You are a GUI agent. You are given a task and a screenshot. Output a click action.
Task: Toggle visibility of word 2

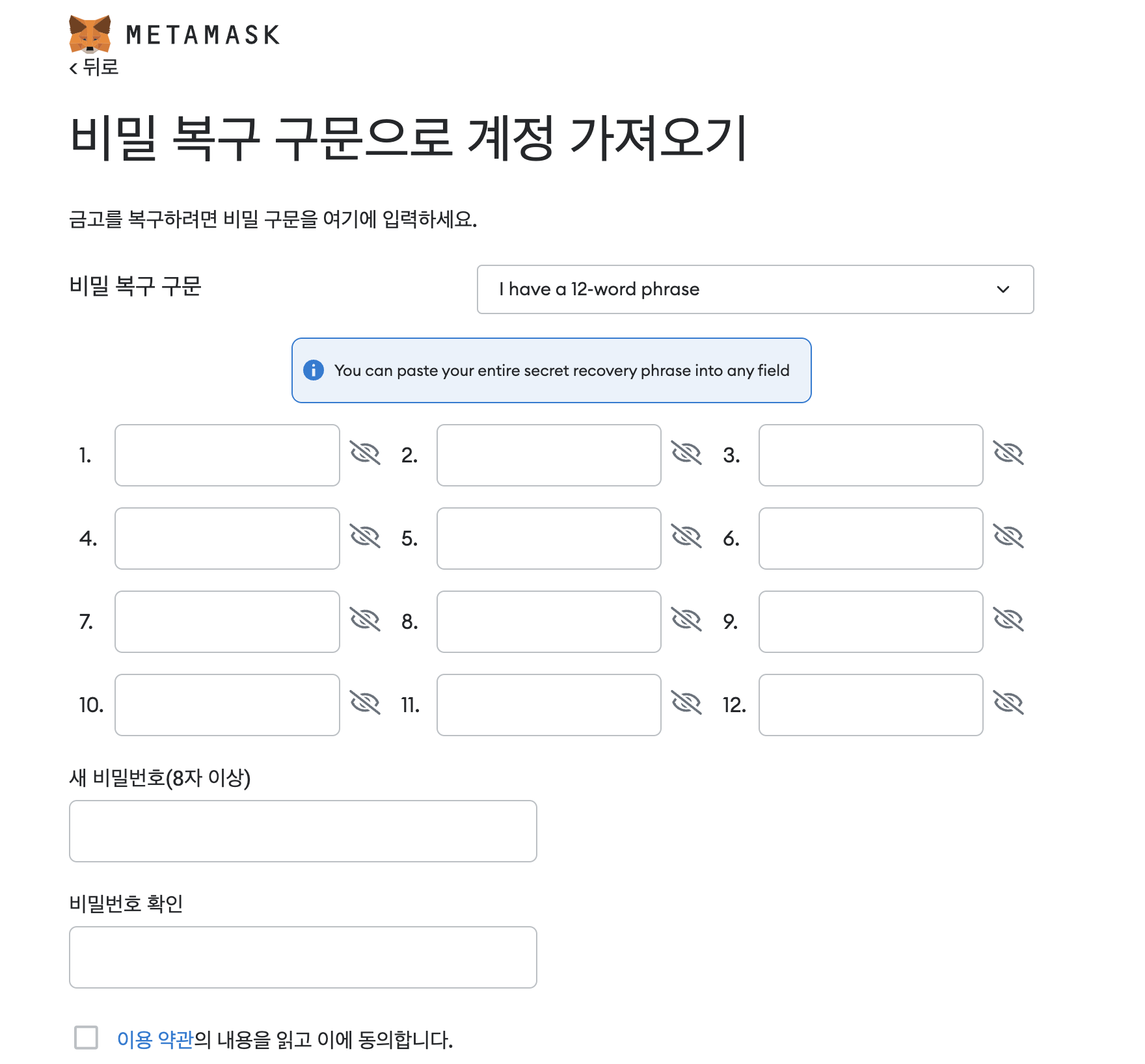[686, 453]
